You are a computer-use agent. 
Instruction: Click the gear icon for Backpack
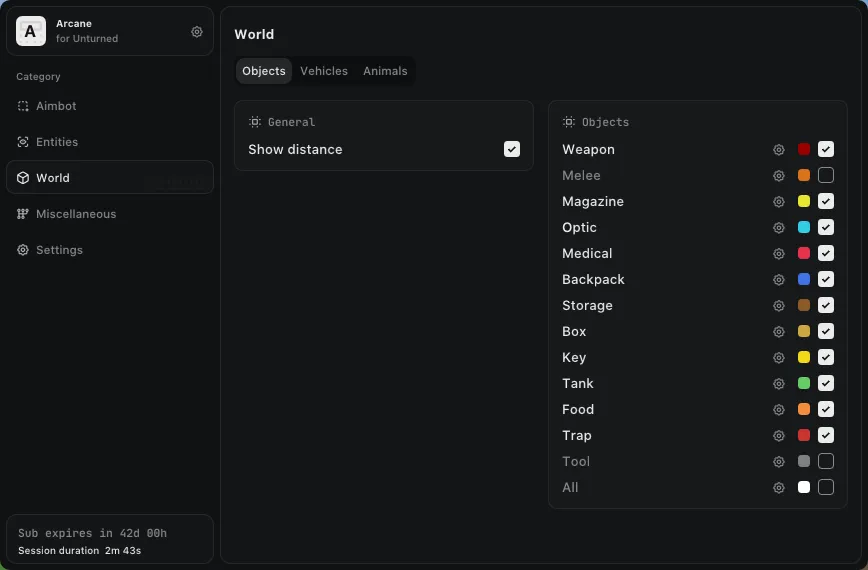(779, 280)
